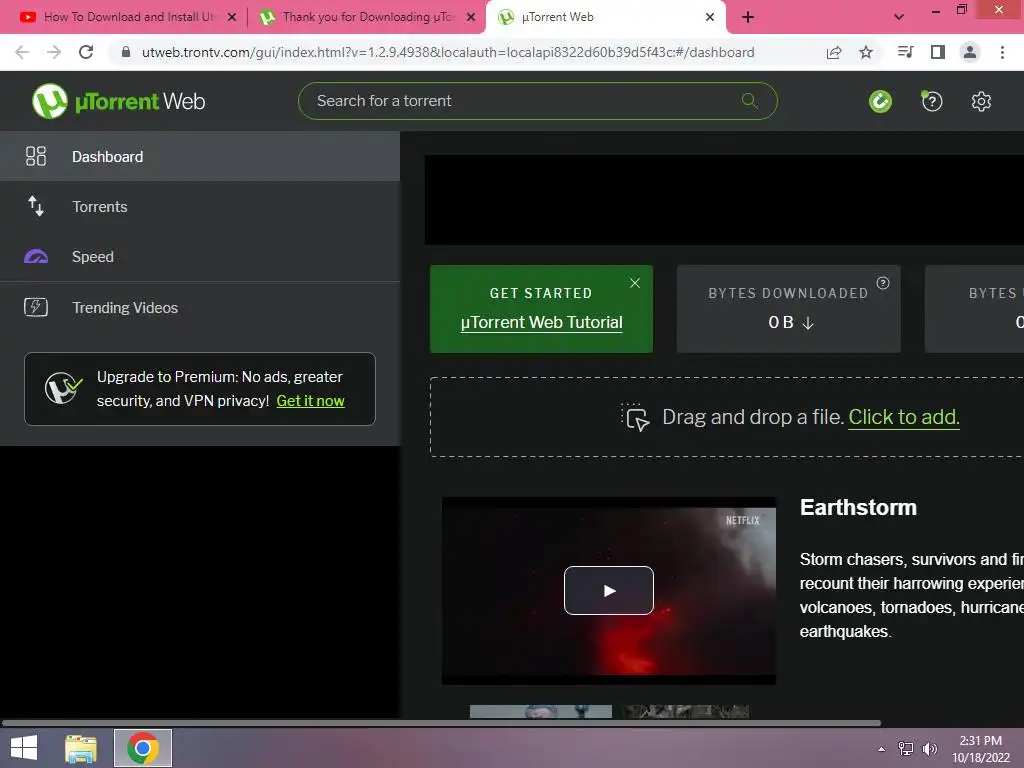Click the volume speaker tray icon
Image resolution: width=1024 pixels, height=768 pixels.
(x=929, y=749)
